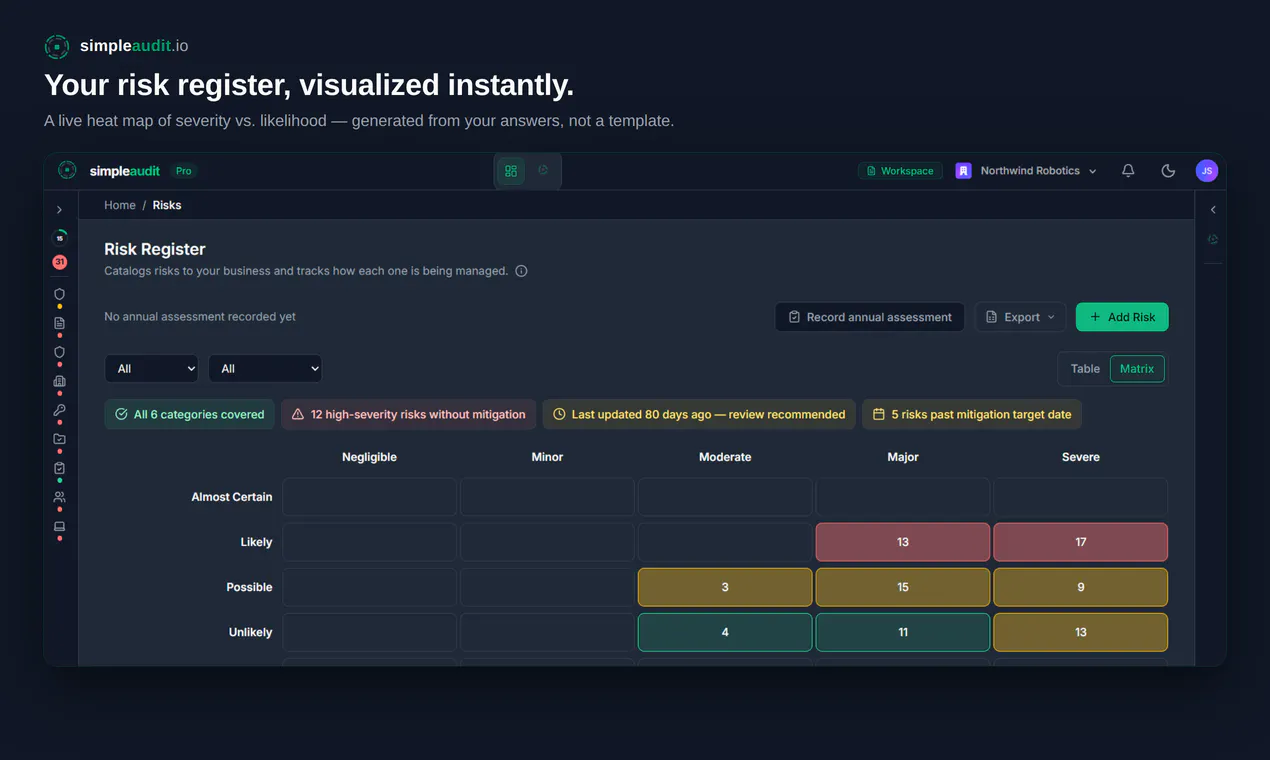
Task: Open the first All filter dropdown
Action: (x=151, y=369)
